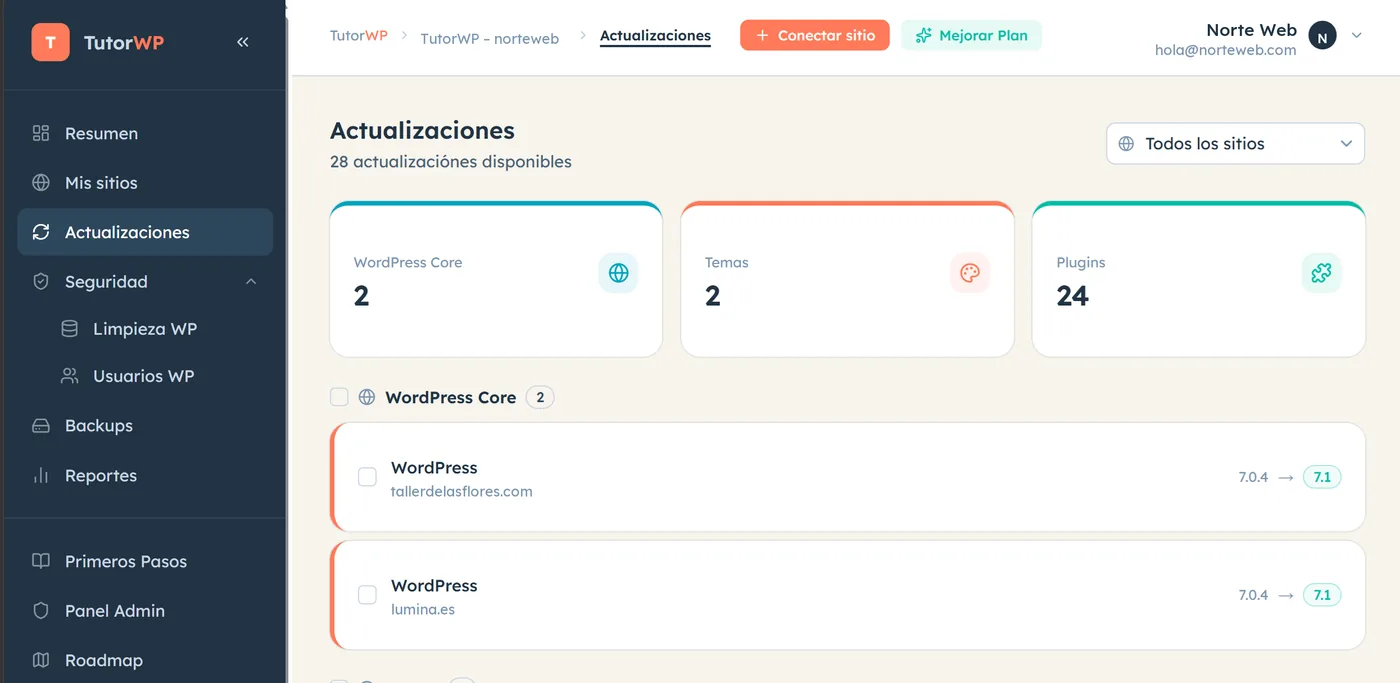Select Actualizaciones in the sidebar
The width and height of the screenshot is (1400, 683).
145,232
